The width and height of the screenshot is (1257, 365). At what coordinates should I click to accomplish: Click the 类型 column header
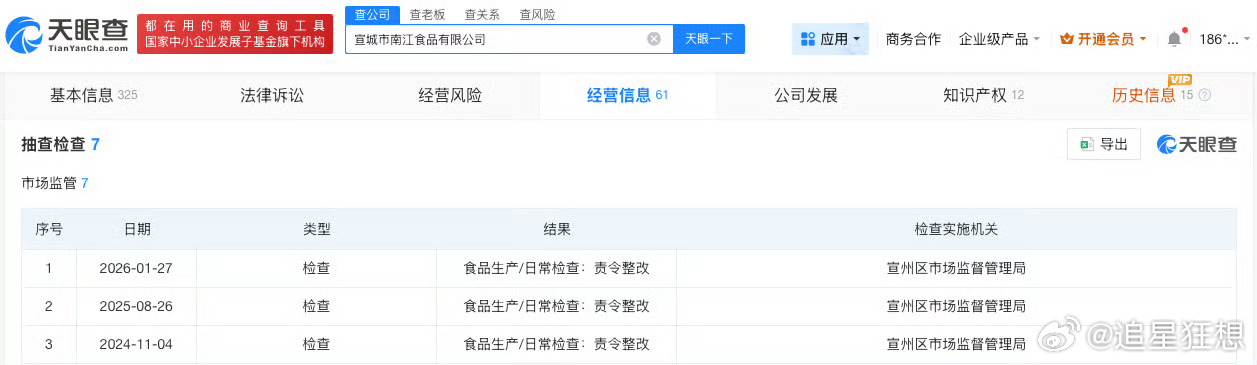(317, 229)
